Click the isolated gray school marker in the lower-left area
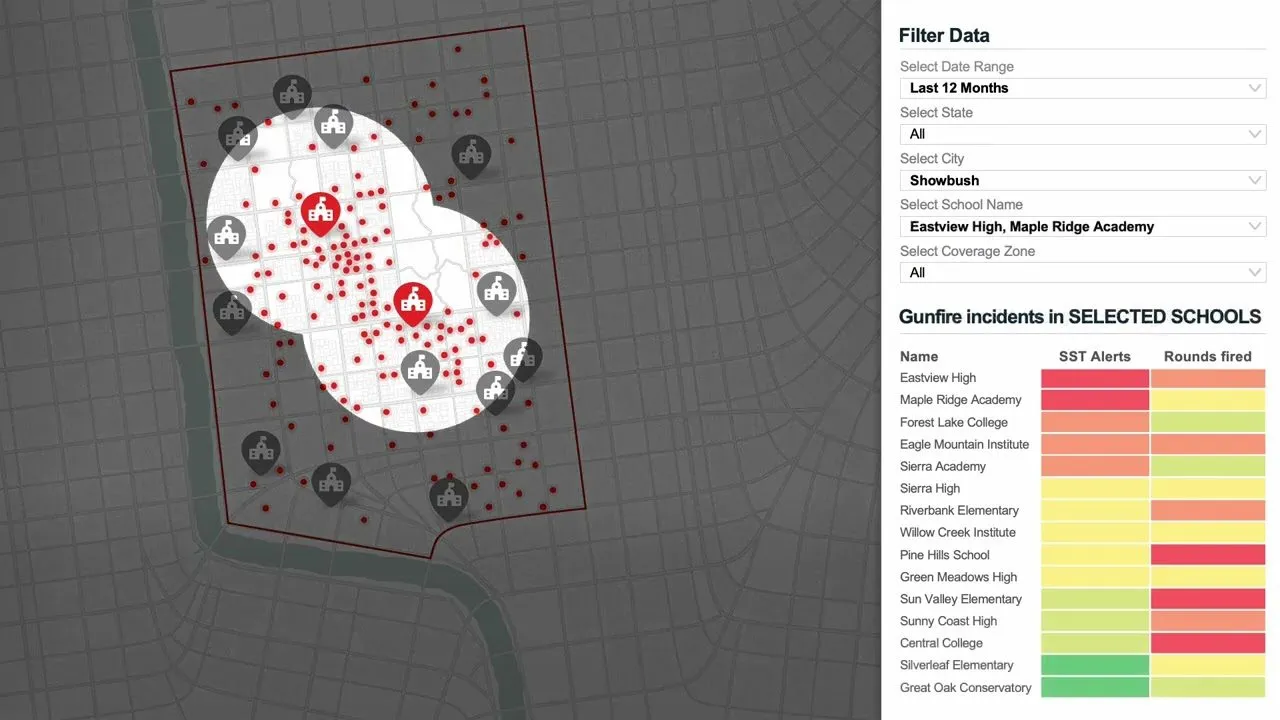The height and width of the screenshot is (720, 1280). [x=261, y=451]
